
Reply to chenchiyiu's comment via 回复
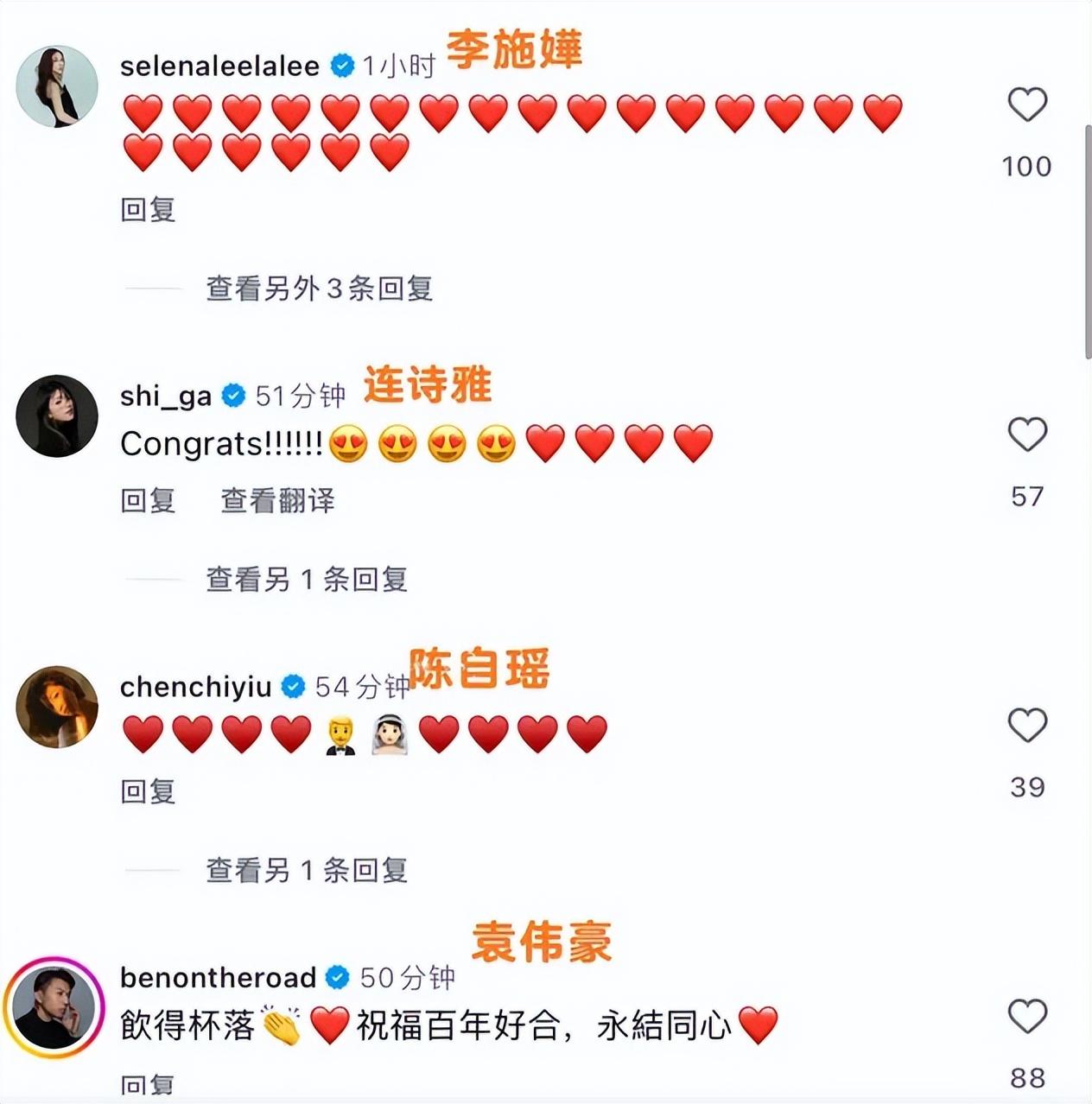(148, 792)
